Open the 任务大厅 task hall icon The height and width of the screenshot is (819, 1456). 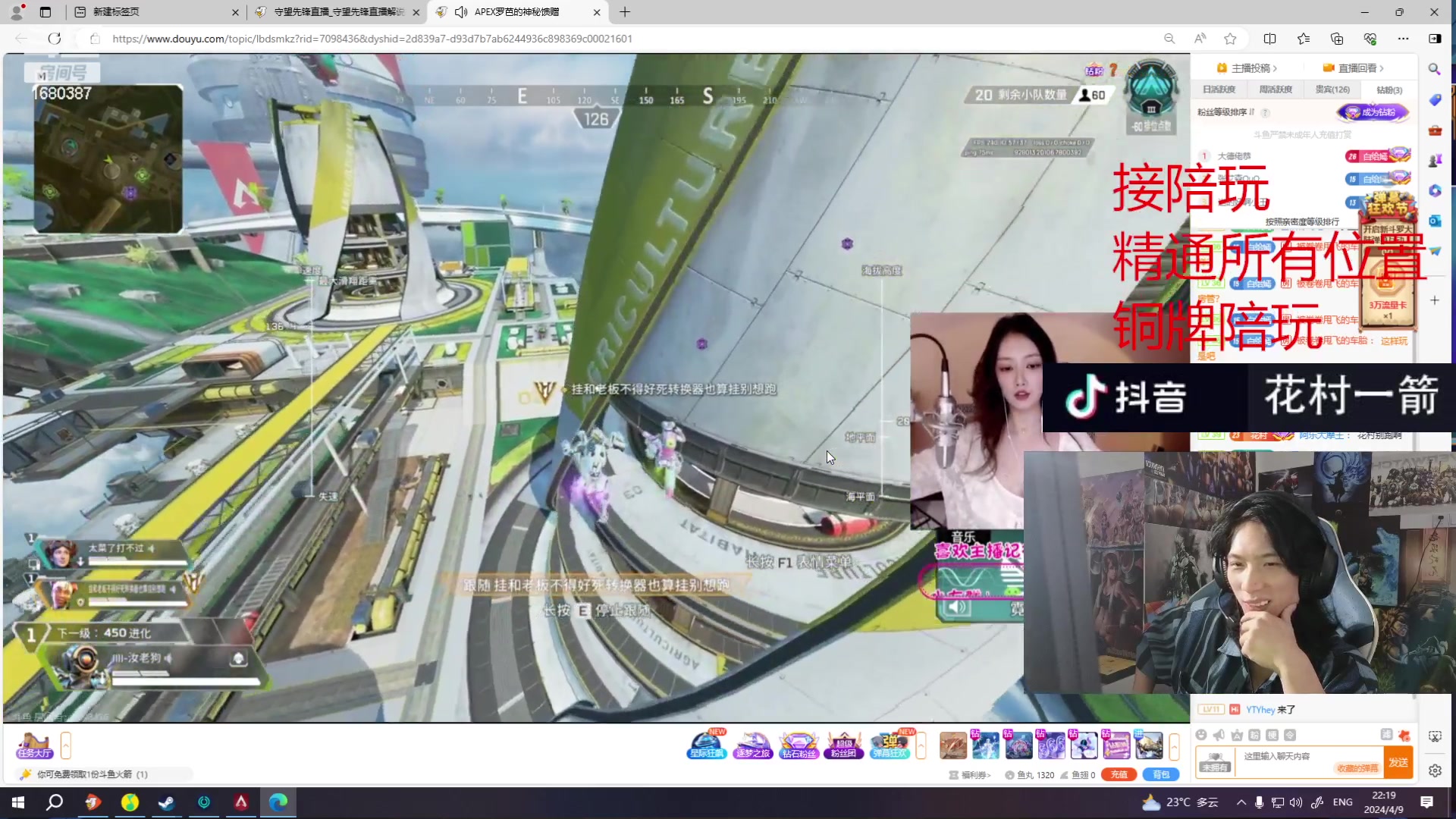35,745
